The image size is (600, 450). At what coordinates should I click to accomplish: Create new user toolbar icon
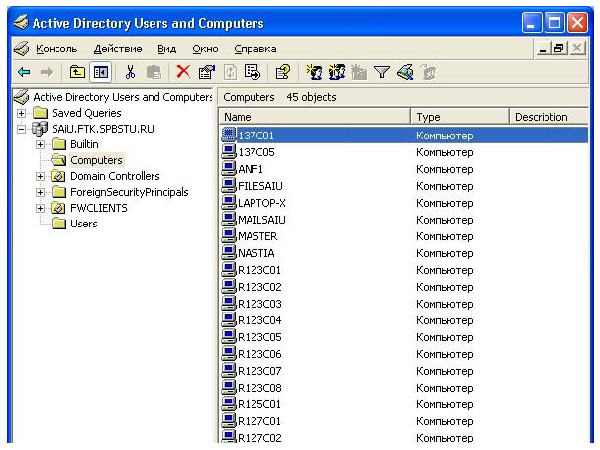[314, 72]
